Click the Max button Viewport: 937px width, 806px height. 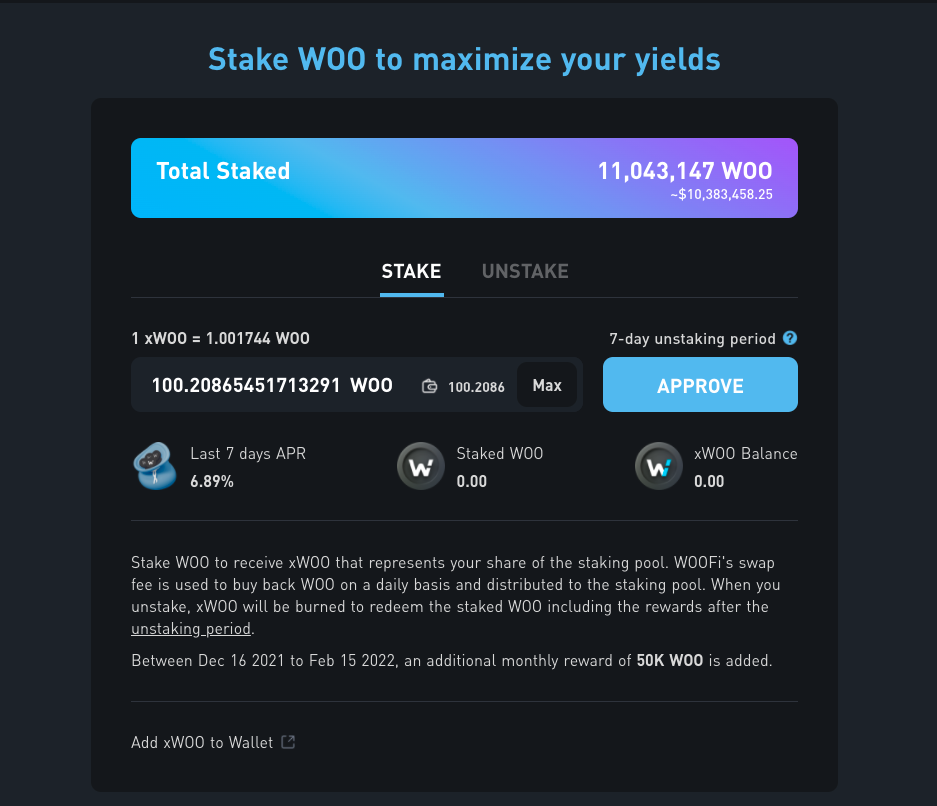(547, 385)
